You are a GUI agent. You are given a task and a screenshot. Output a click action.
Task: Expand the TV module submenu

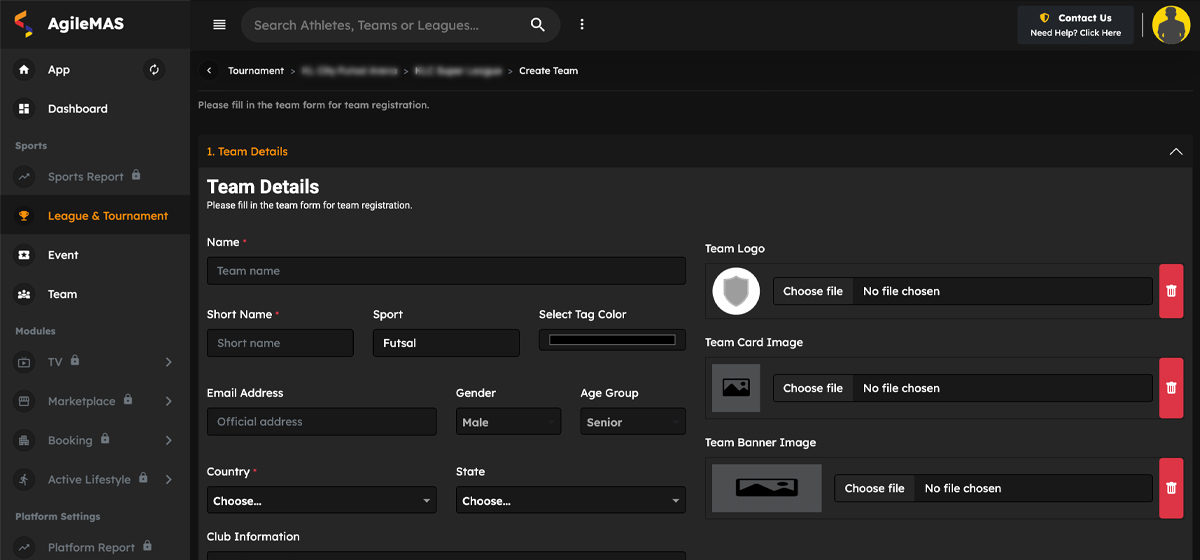click(168, 362)
